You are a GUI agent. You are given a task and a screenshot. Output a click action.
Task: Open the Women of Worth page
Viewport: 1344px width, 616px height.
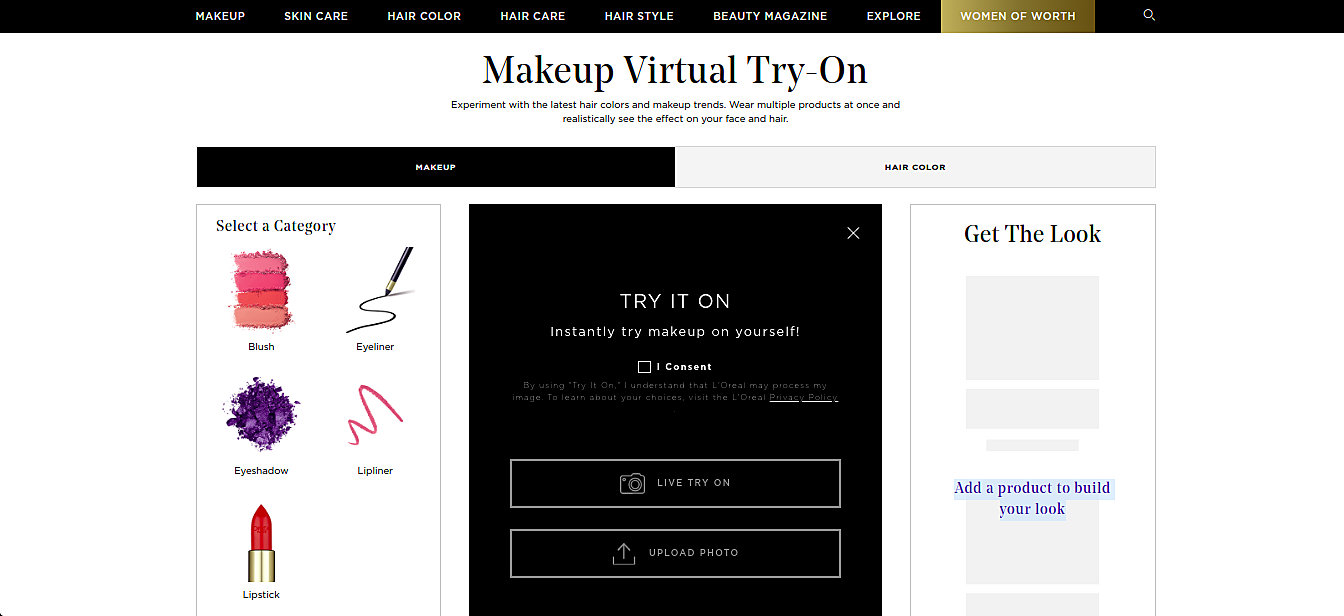(x=1018, y=16)
